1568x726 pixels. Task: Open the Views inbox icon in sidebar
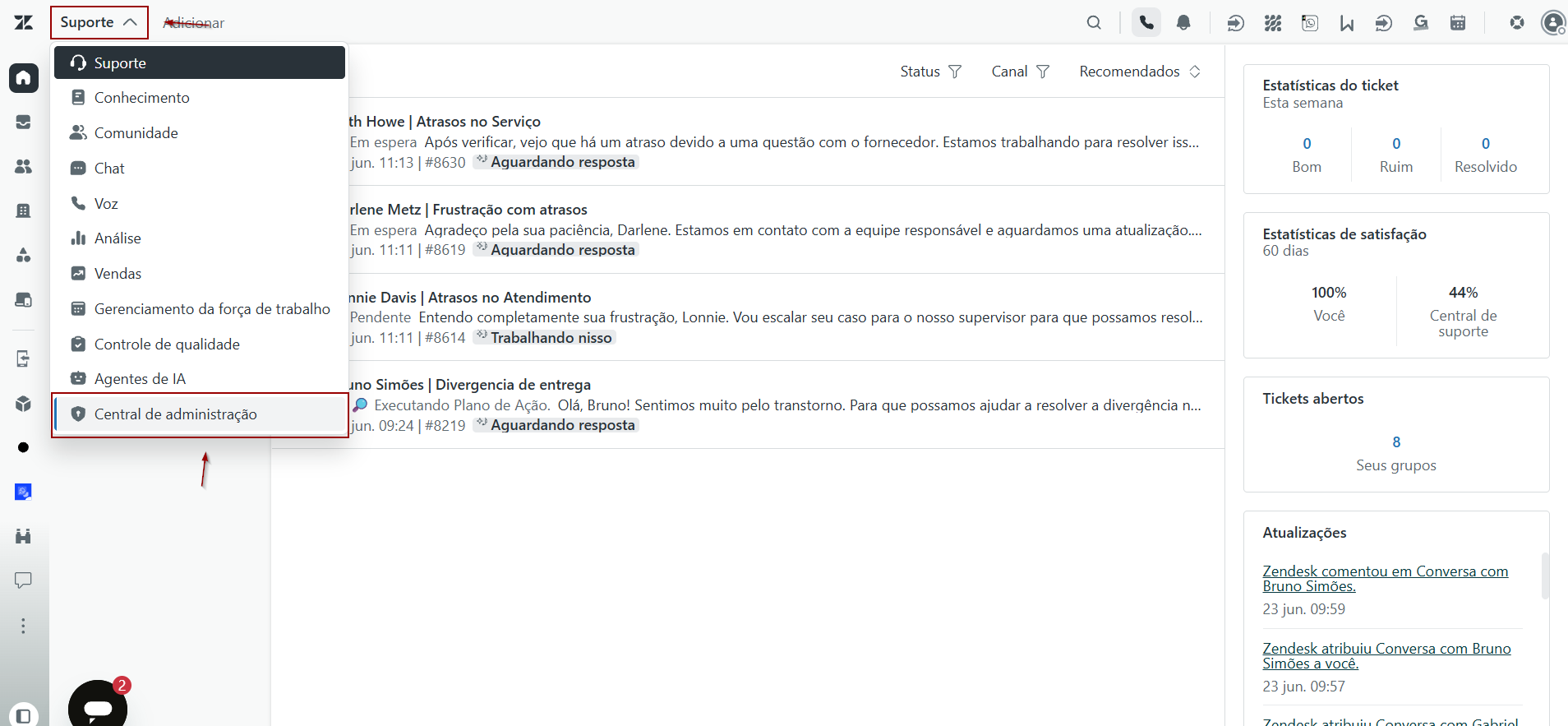[x=24, y=123]
